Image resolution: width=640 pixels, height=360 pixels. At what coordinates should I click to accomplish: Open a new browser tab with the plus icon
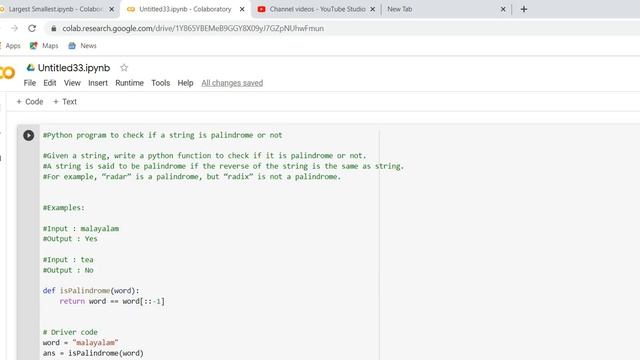pyautogui.click(x=524, y=9)
